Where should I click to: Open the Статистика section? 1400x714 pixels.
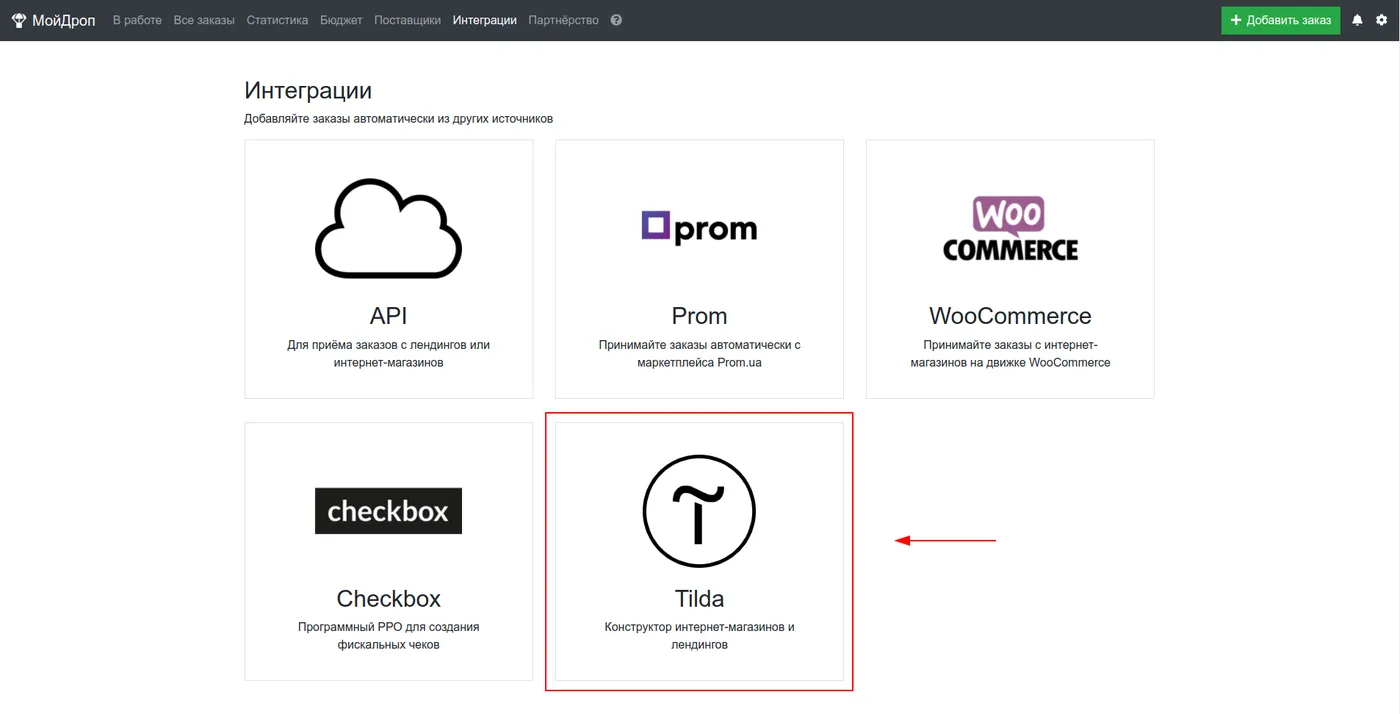[277, 20]
